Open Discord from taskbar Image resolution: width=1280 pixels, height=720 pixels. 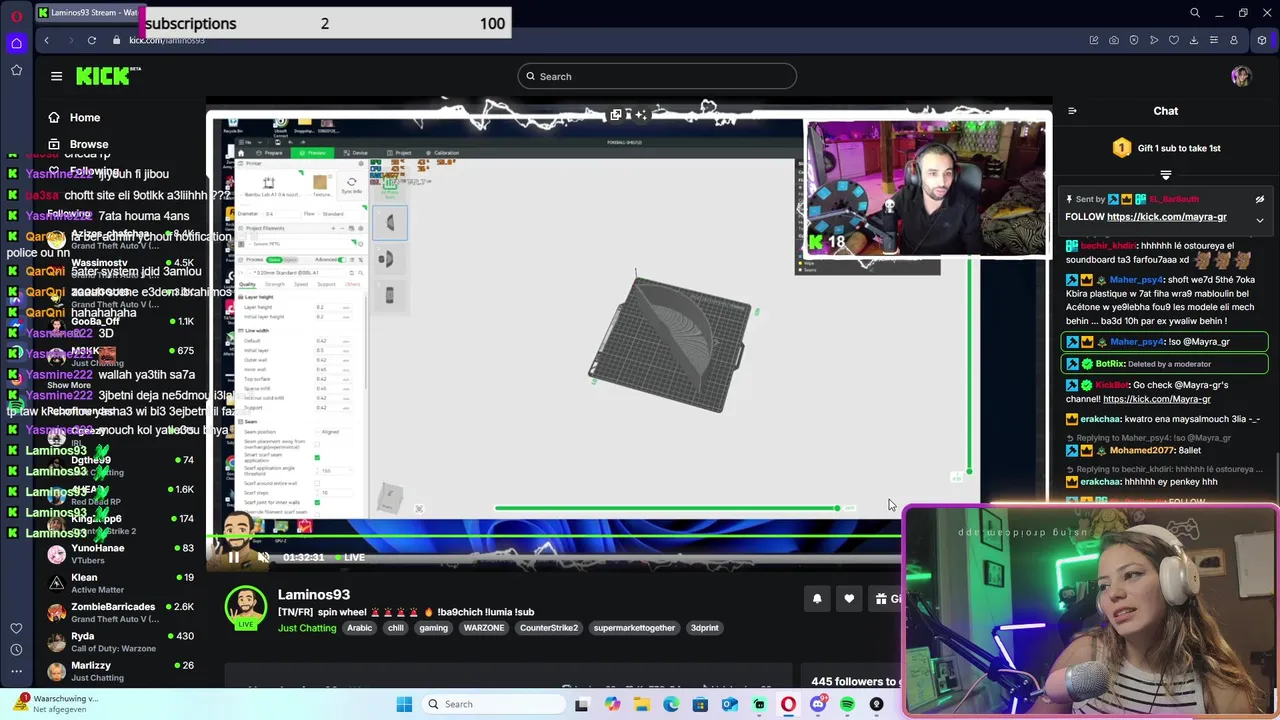coord(818,704)
